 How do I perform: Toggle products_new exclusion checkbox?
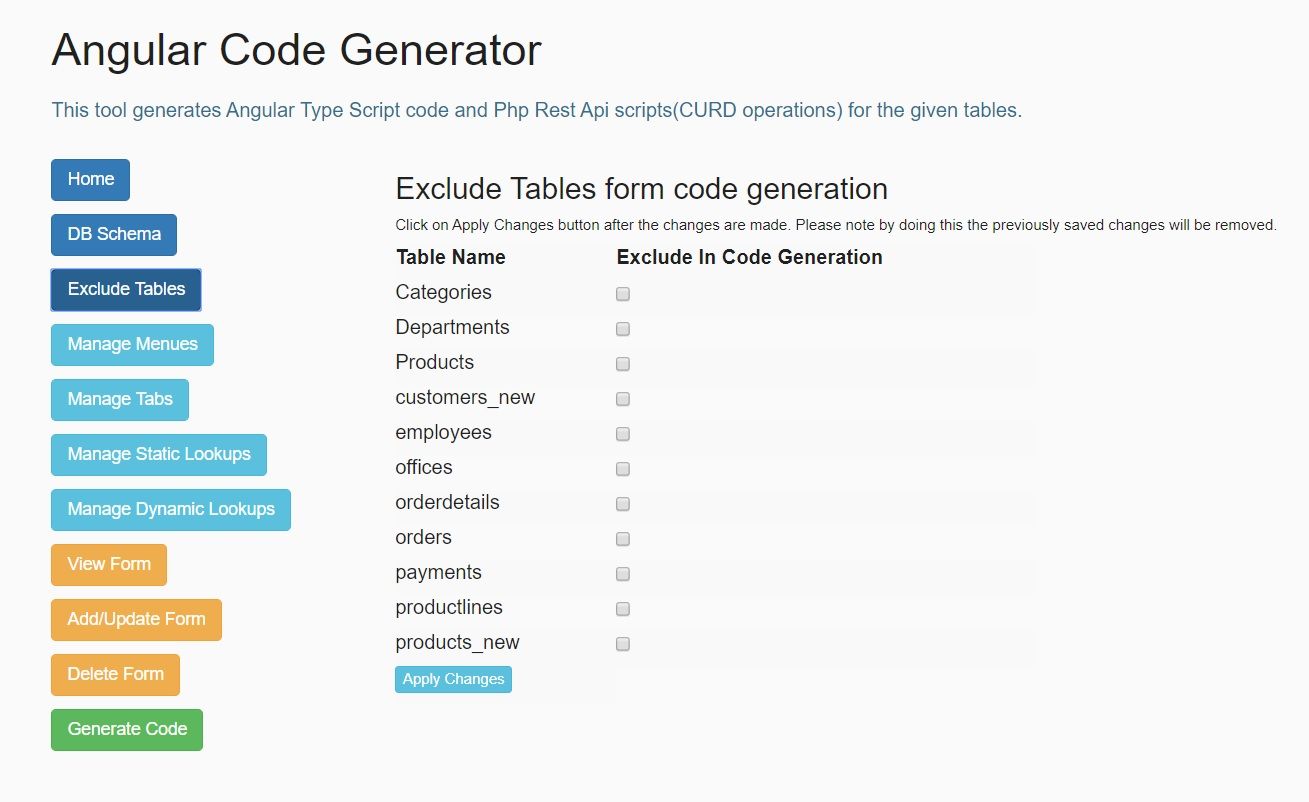(623, 644)
